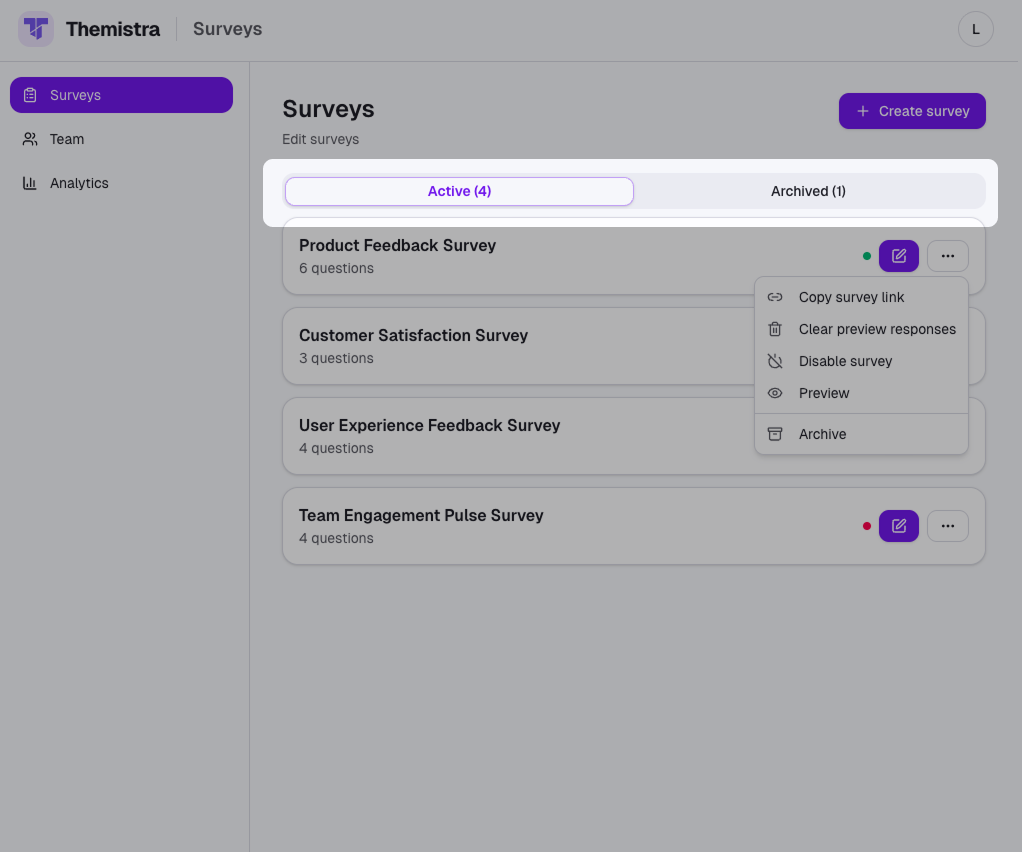1022x852 pixels.
Task: Open the options menu for Customer Satisfaction Survey
Action: tap(947, 345)
